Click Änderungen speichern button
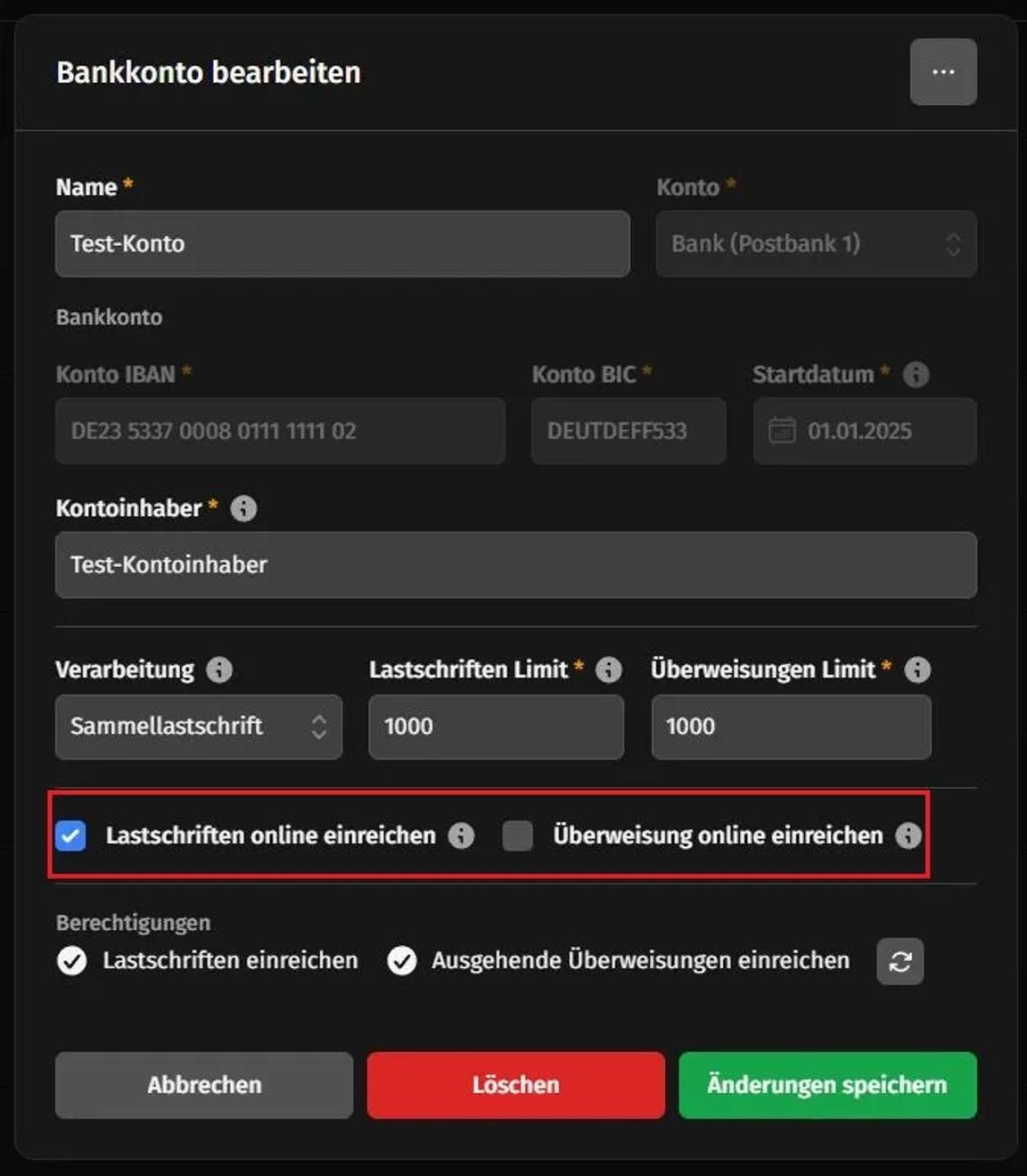 (828, 1085)
